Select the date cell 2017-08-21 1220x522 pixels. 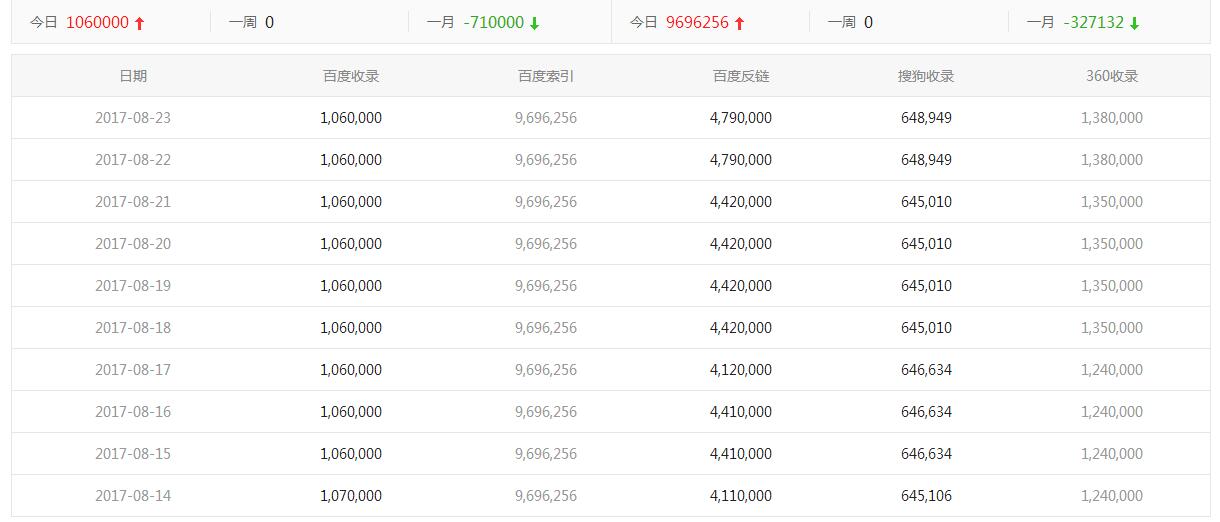[133, 202]
